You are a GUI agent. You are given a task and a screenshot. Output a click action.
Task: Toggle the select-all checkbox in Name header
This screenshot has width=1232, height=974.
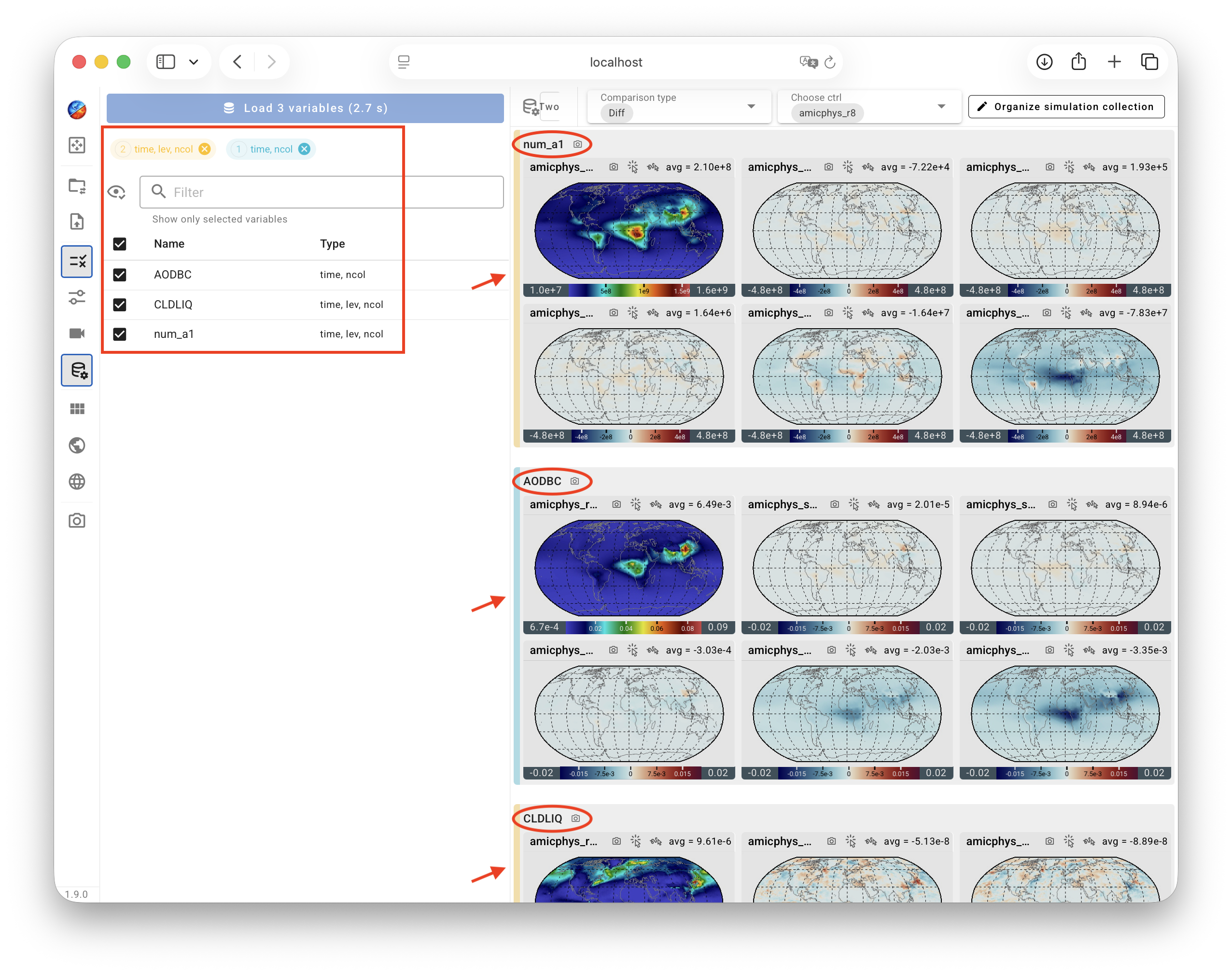click(x=120, y=244)
